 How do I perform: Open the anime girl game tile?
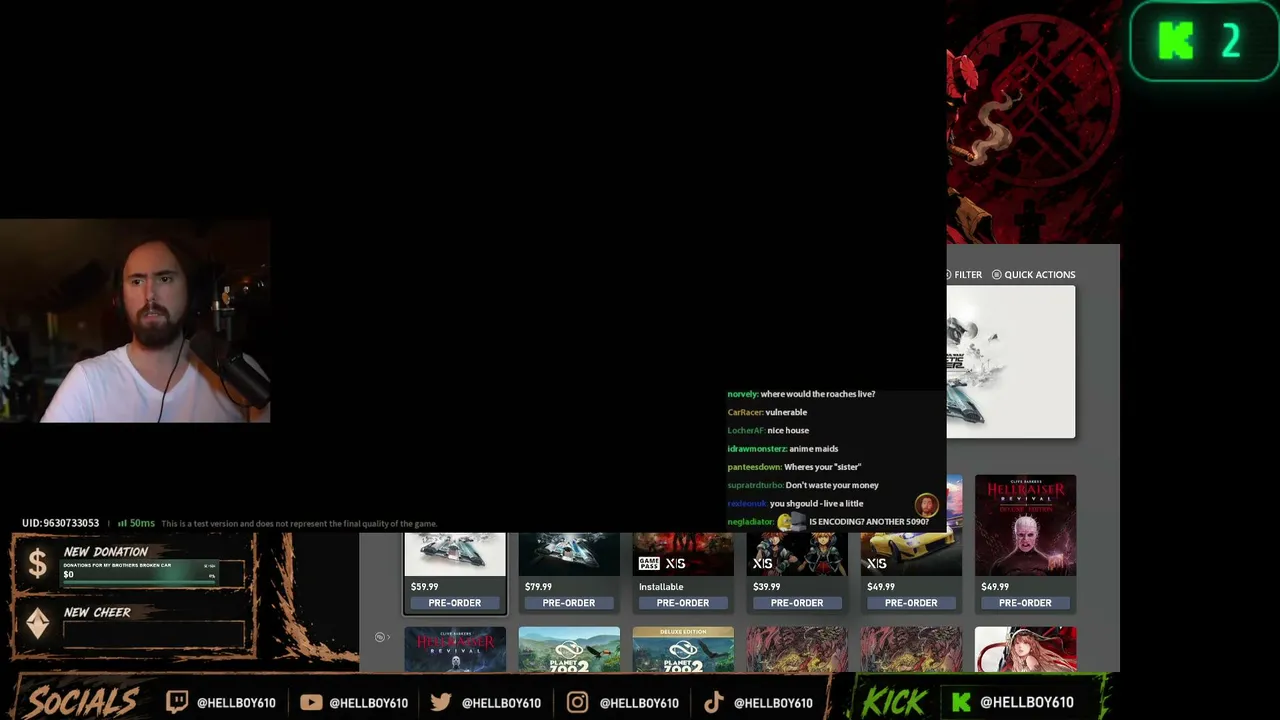[x=1025, y=649]
